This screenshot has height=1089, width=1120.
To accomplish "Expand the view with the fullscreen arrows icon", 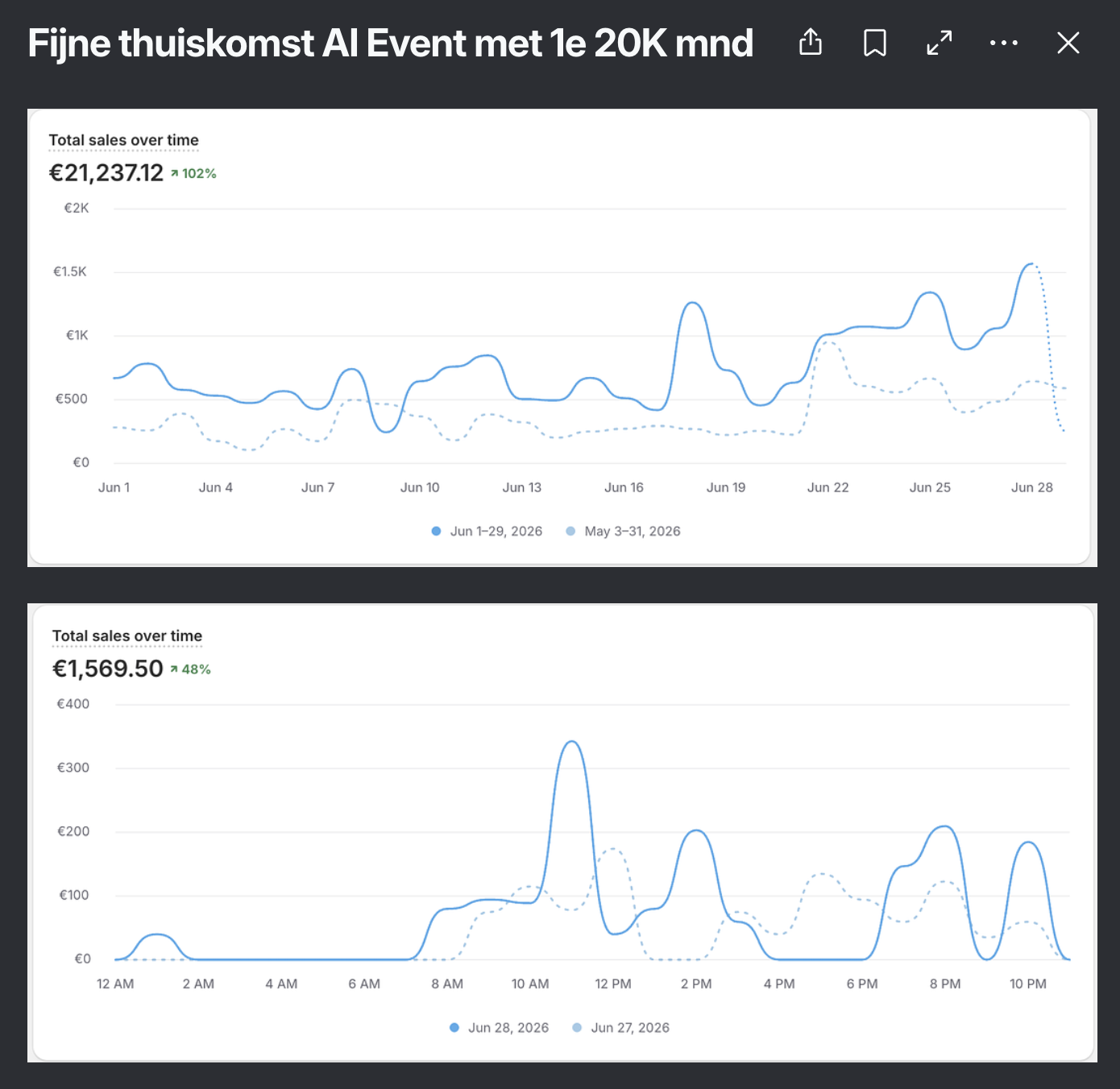I will (940, 43).
